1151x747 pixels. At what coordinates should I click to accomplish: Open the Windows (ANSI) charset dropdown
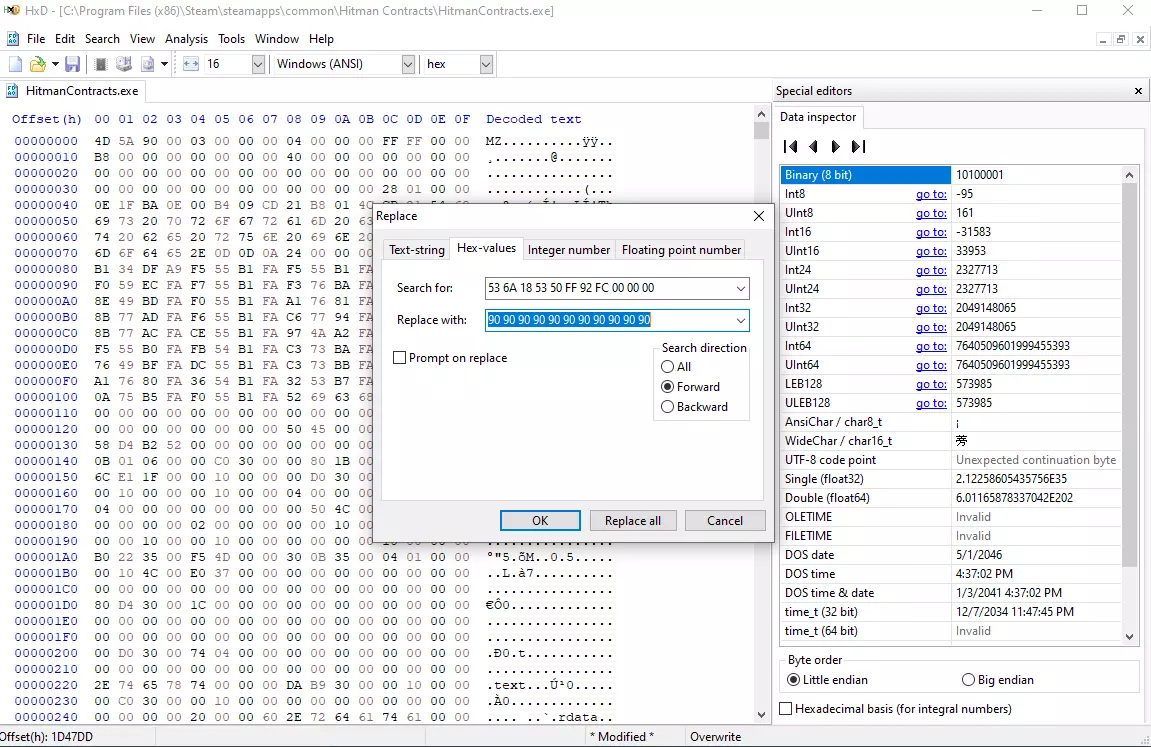[x=408, y=65]
